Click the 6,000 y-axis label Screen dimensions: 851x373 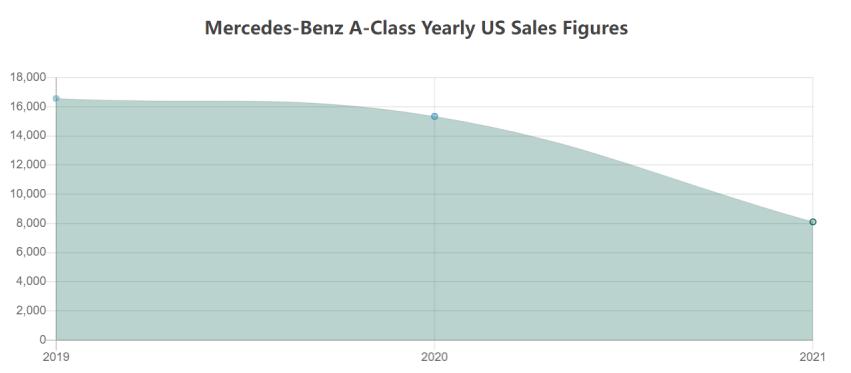31,252
